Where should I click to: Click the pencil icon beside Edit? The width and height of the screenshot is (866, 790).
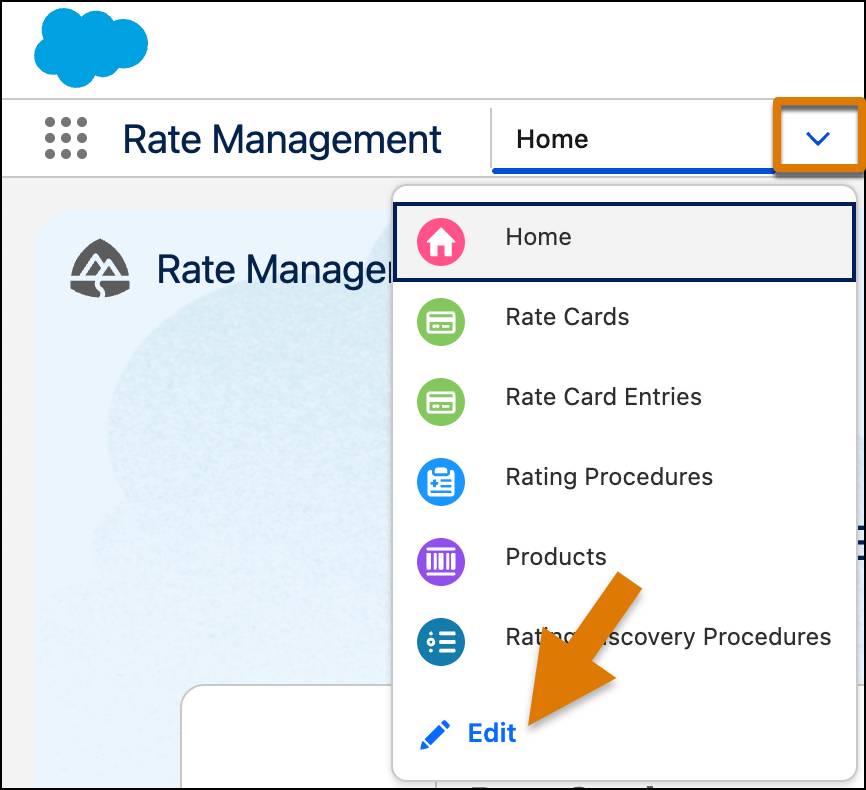(x=435, y=735)
